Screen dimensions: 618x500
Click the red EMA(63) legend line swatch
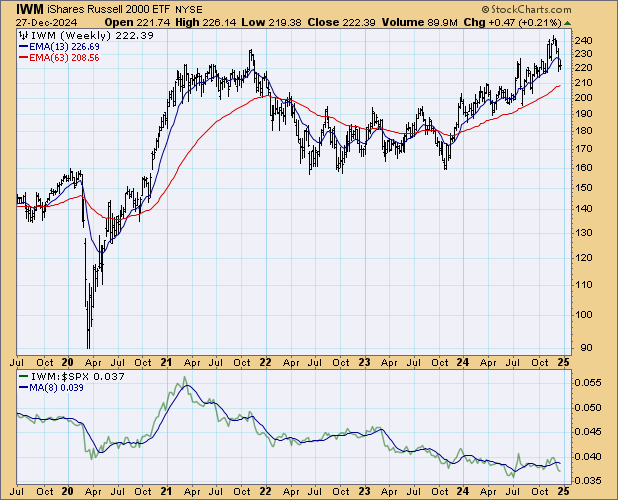(x=23, y=58)
